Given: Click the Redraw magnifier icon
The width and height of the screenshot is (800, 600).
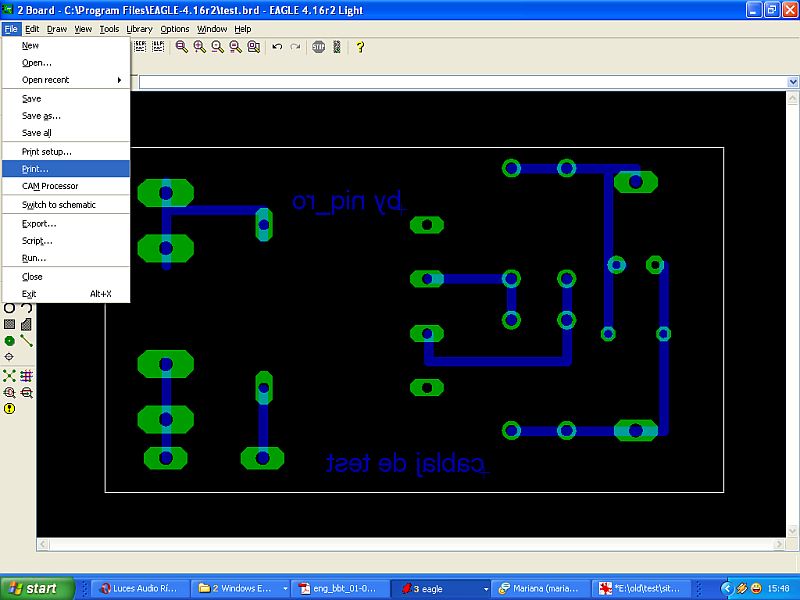Looking at the screenshot, I should (x=235, y=47).
